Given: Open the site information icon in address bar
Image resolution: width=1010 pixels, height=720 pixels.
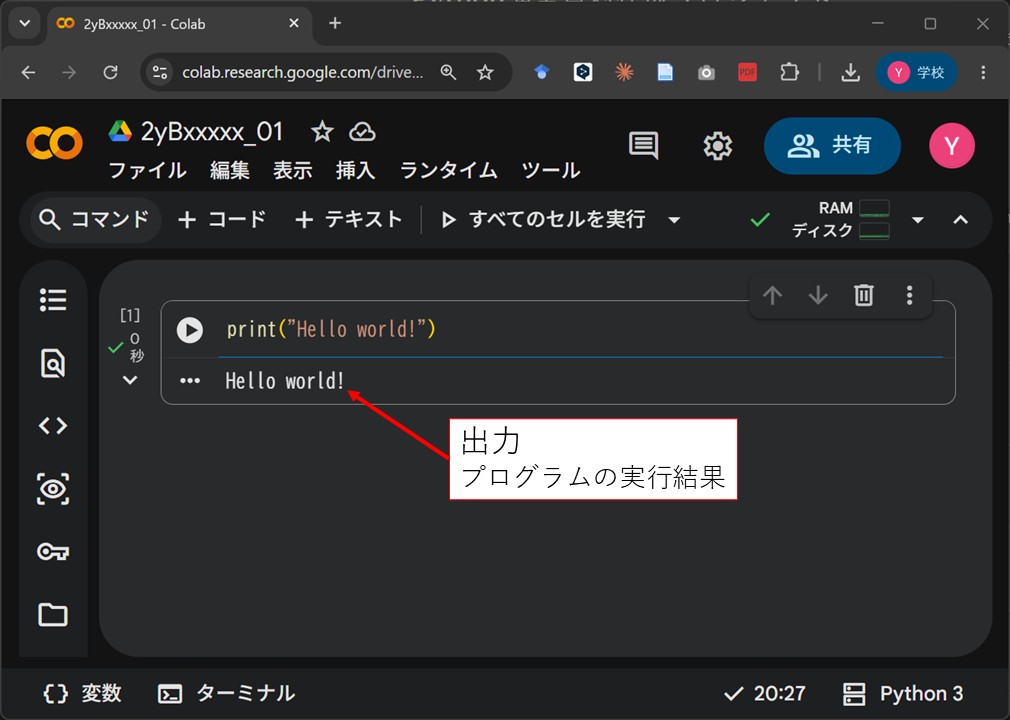Looking at the screenshot, I should (160, 72).
